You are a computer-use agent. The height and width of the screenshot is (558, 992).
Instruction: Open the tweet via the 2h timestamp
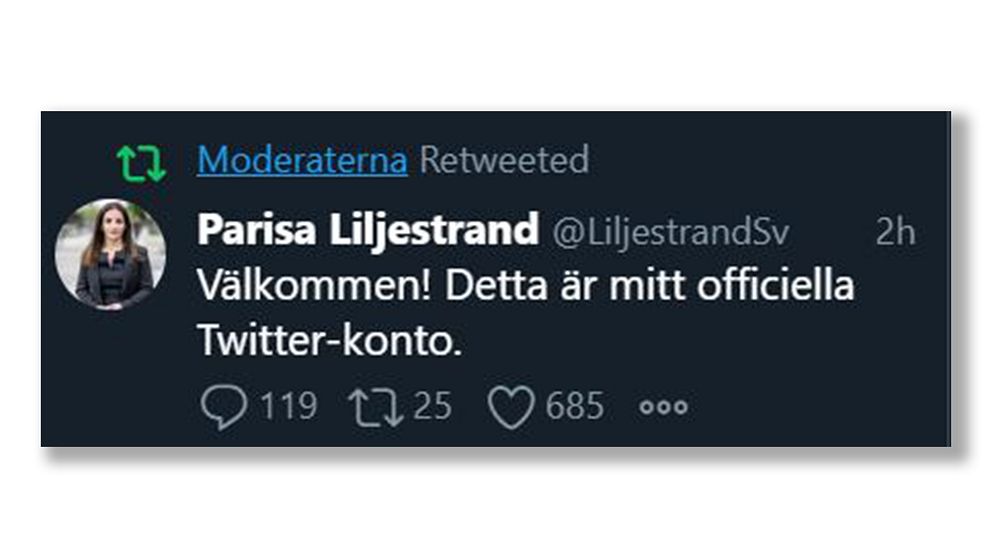pyautogui.click(x=895, y=232)
